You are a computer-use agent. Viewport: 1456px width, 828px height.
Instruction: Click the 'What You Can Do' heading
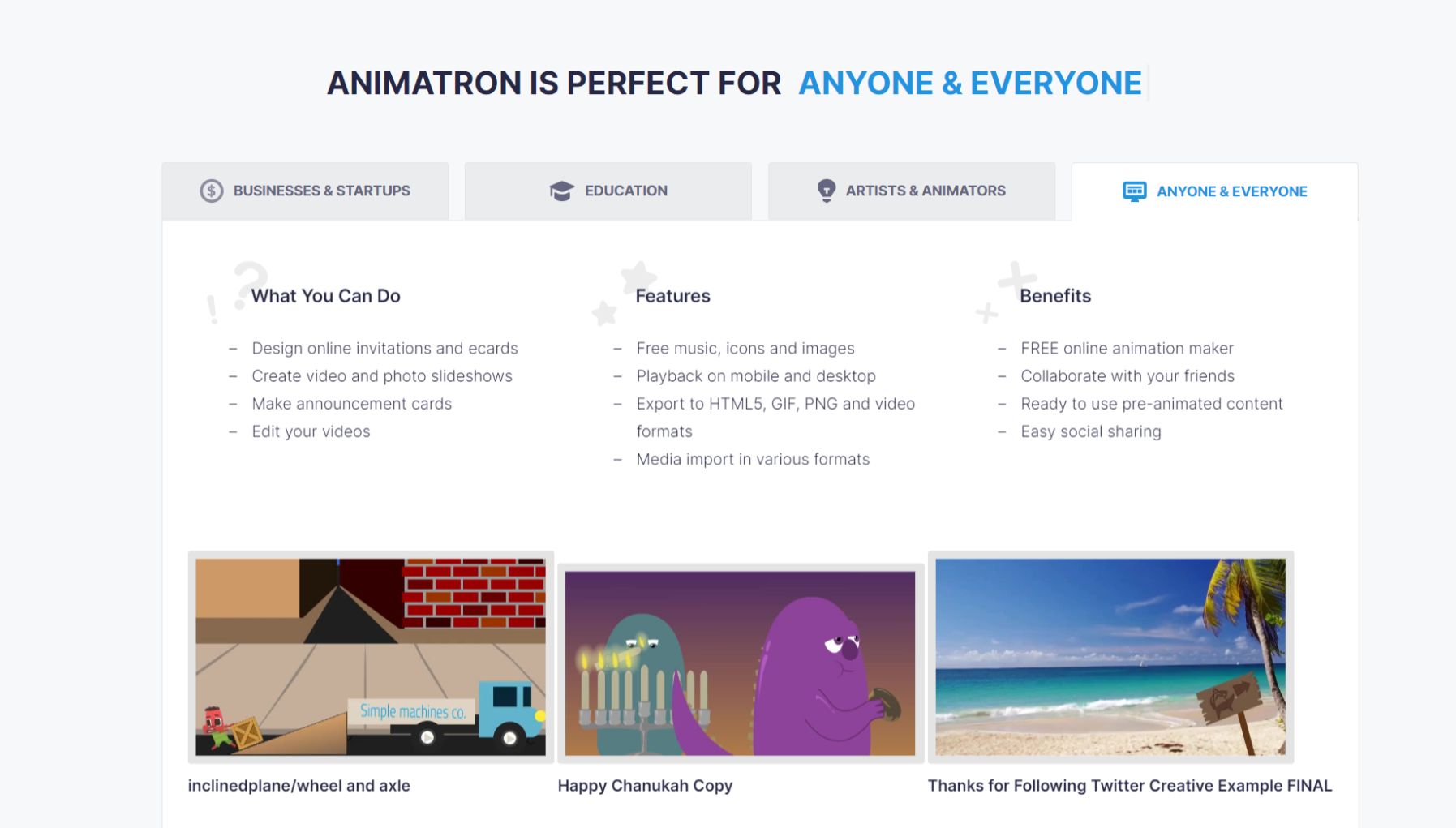(326, 296)
